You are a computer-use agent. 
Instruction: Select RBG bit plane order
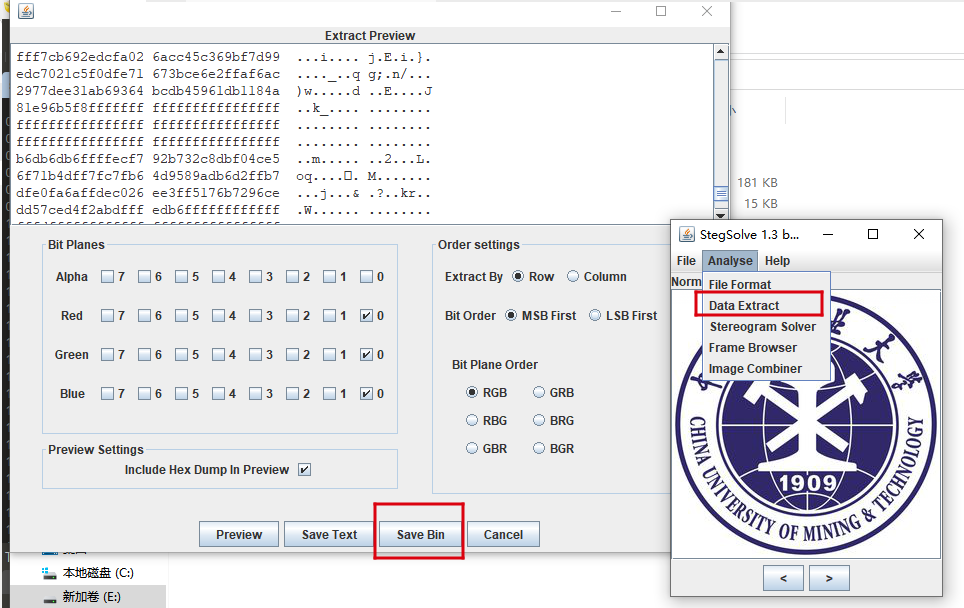pyautogui.click(x=472, y=420)
